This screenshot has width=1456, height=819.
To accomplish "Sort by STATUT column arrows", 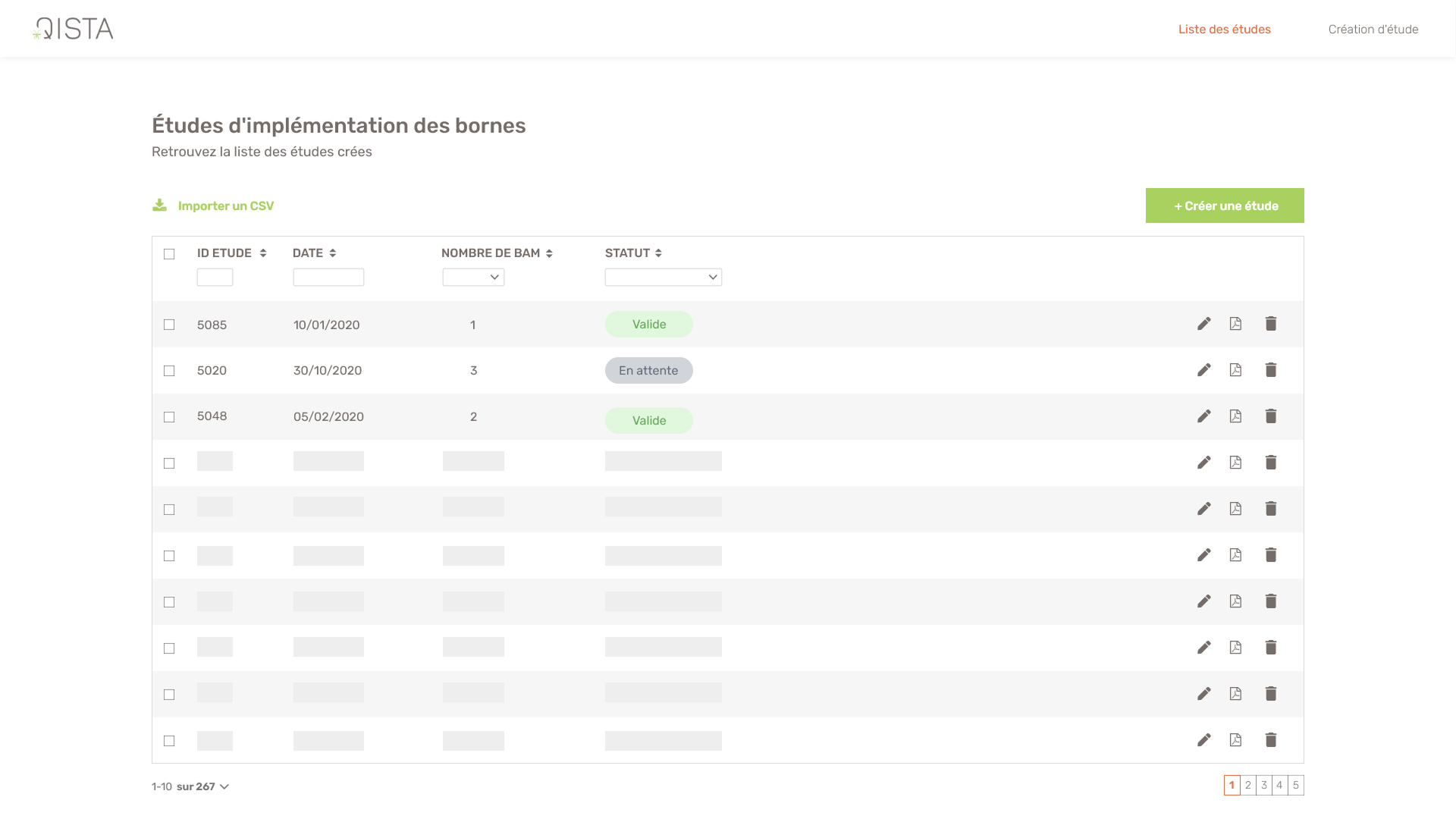I will coord(658,253).
